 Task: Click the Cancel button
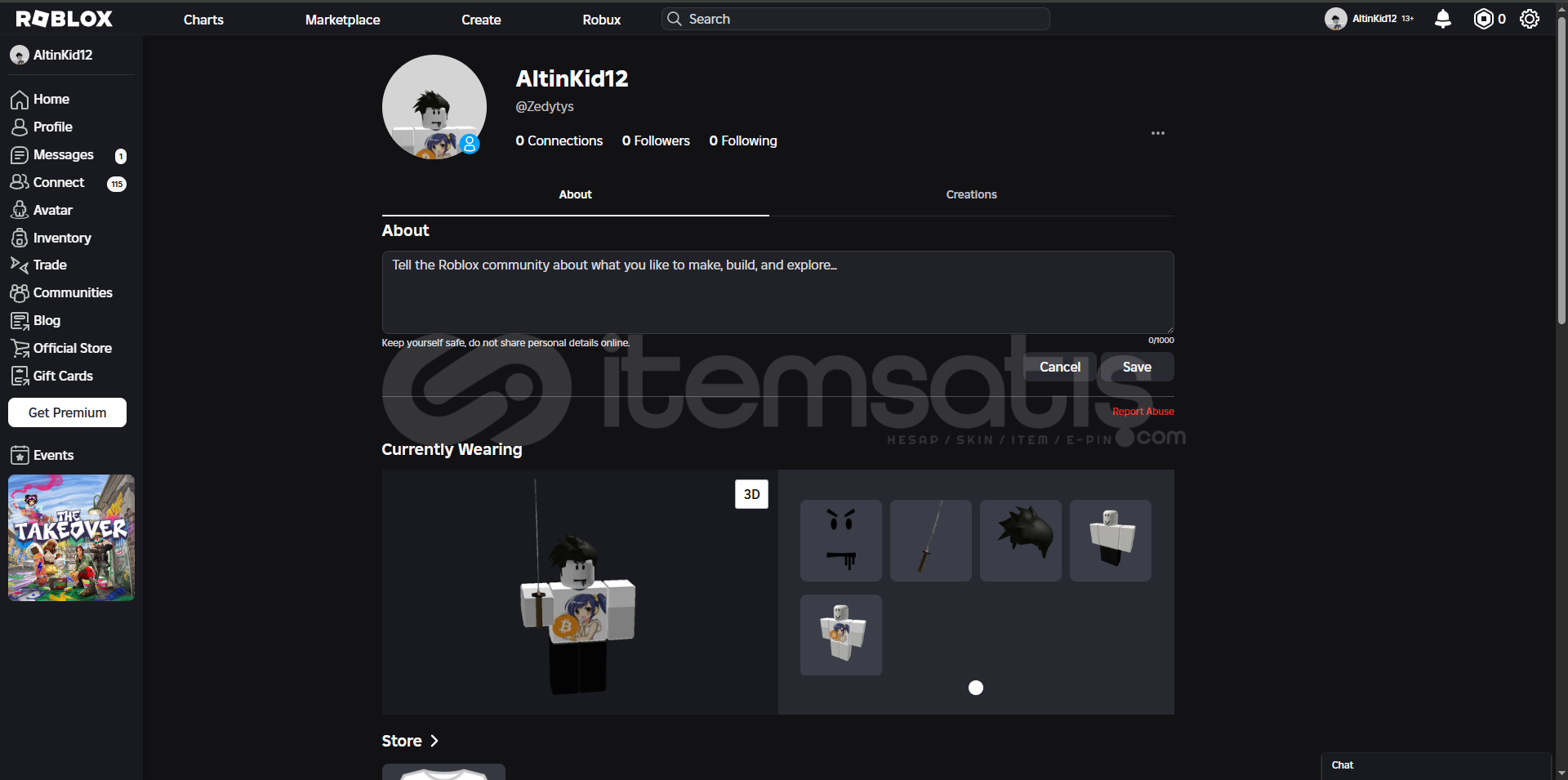1060,367
